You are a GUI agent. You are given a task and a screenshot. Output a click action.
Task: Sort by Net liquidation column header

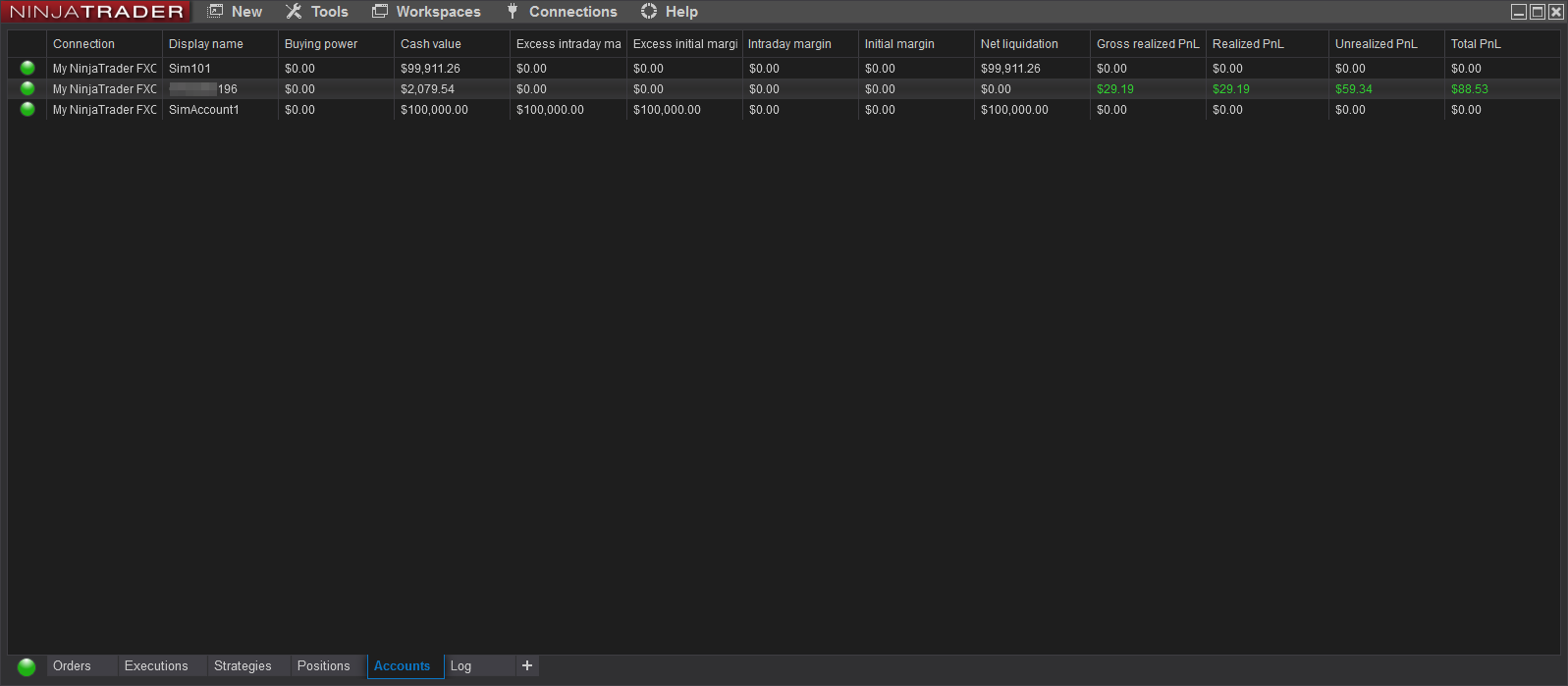click(x=1032, y=44)
